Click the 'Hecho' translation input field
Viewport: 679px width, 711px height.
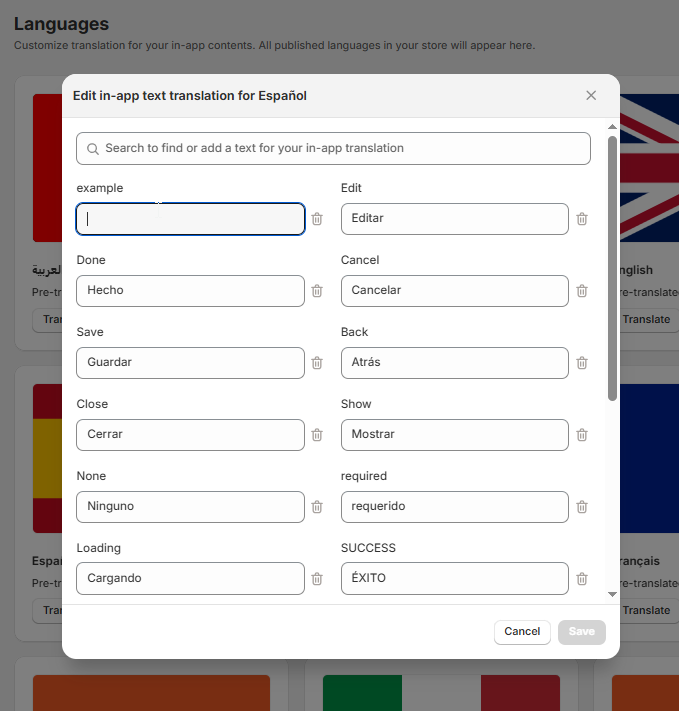pyautogui.click(x=190, y=291)
